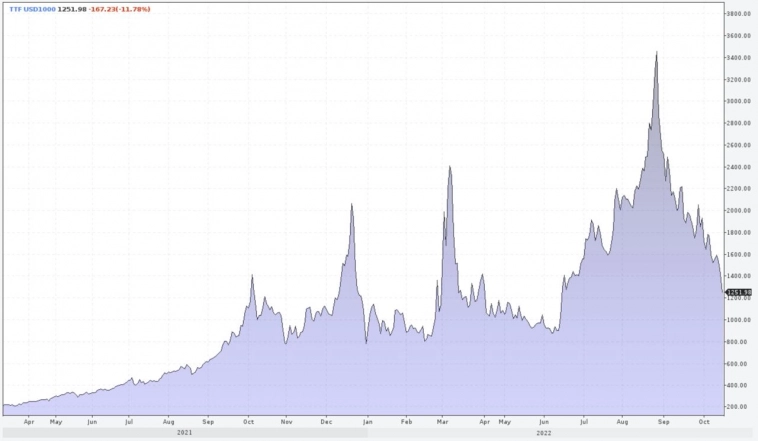The height and width of the screenshot is (441, 758).
Task: Click the TTF USD1000 symbol label
Action: click(31, 8)
